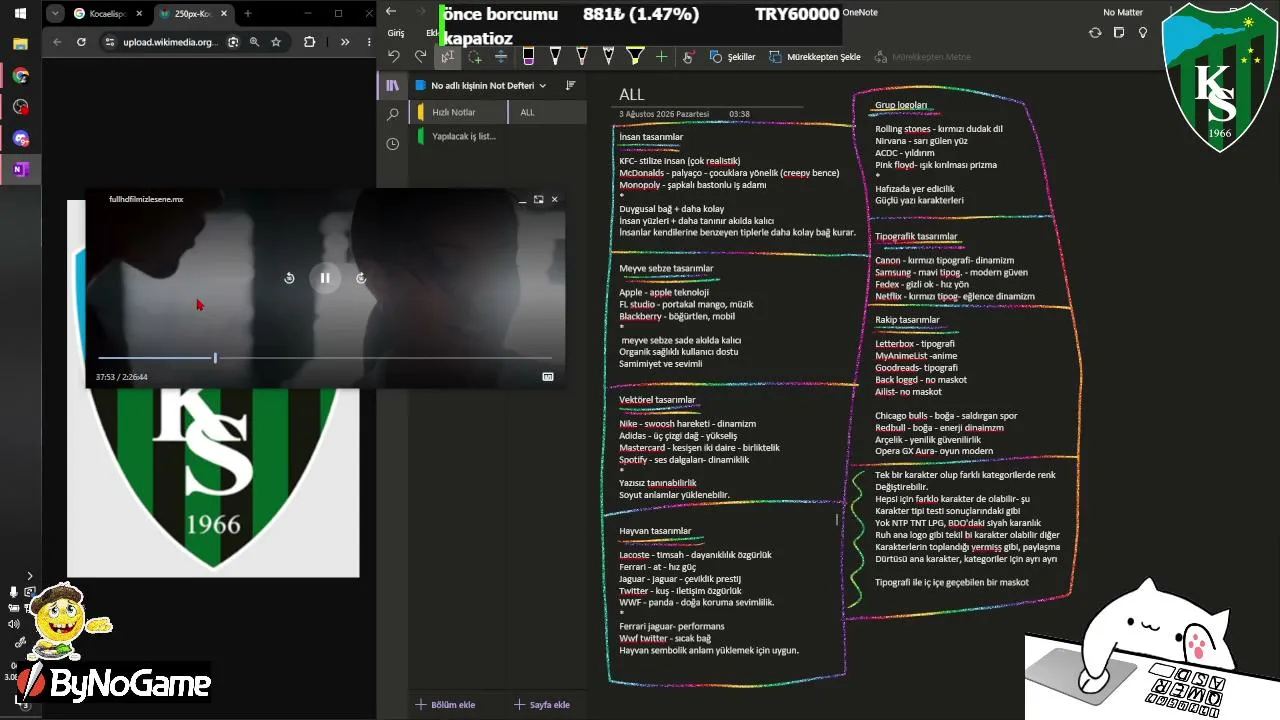Open File Explorer from taskbar
This screenshot has height=720, width=1280.
tap(20, 44)
